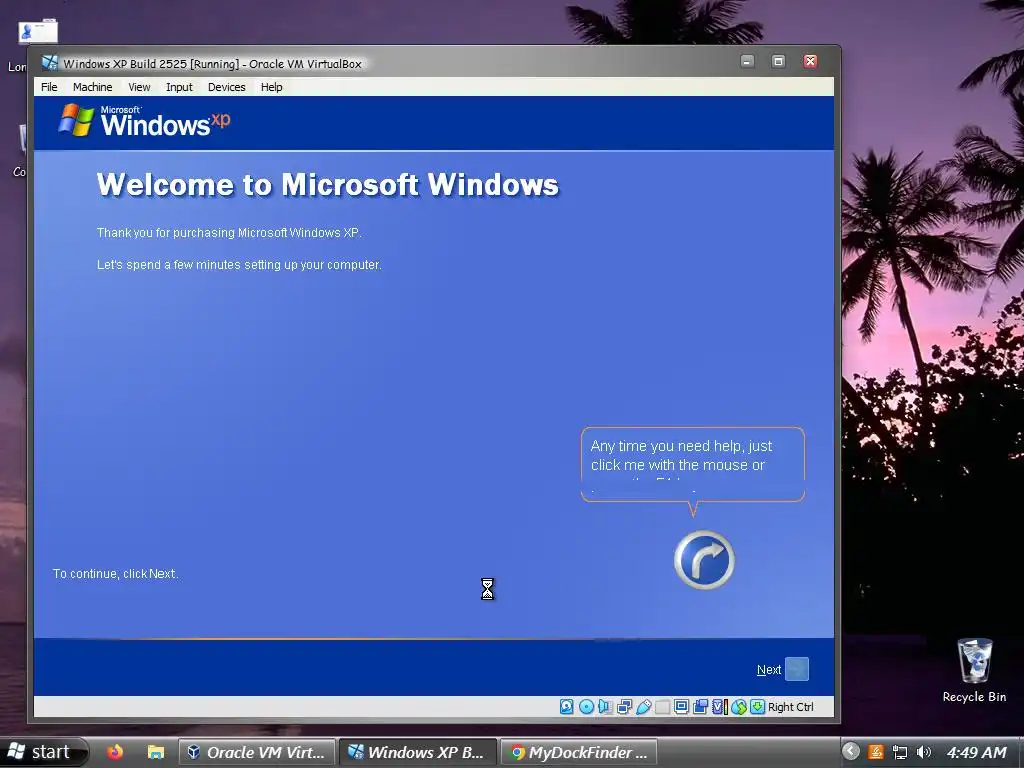Click the 'Right Ctrl' host key label
The width and height of the screenshot is (1024, 768).
tap(791, 707)
